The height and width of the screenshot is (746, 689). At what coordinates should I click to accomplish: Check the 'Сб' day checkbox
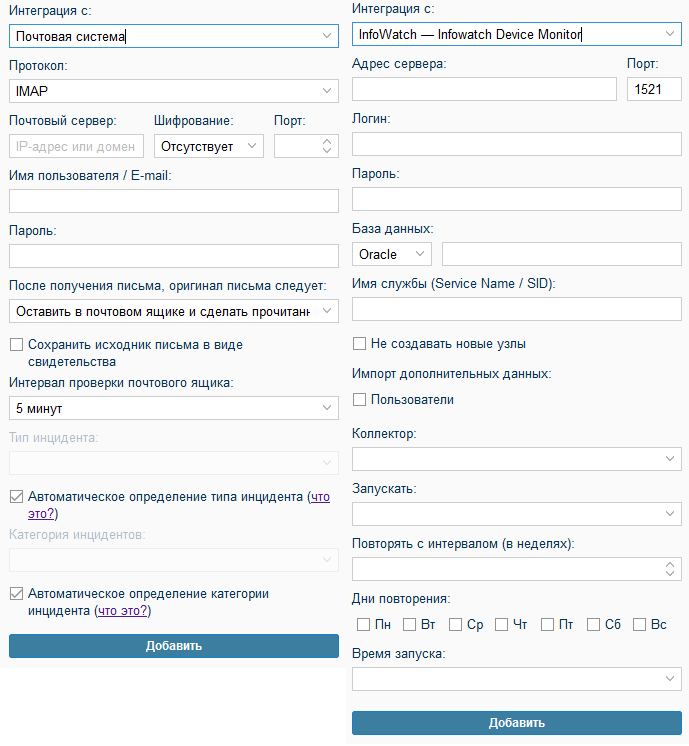coord(594,625)
